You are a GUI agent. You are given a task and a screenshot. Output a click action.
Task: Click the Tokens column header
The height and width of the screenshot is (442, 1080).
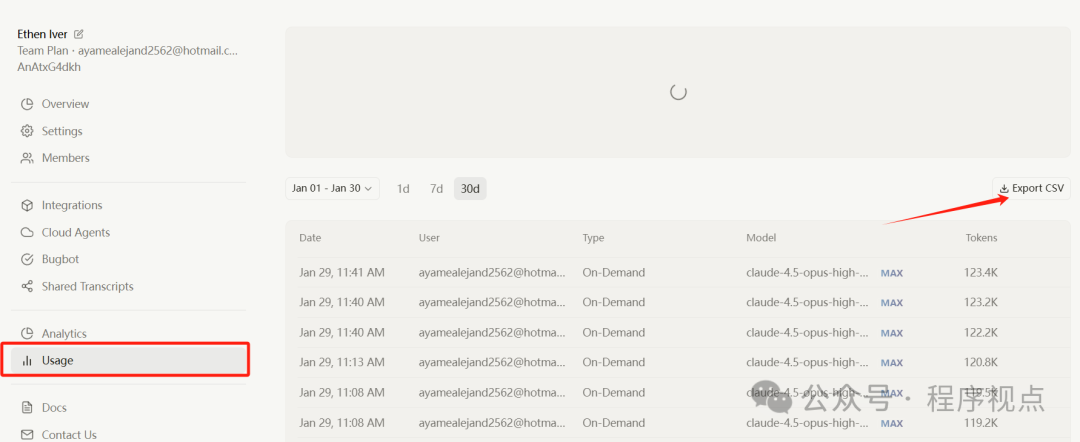tap(980, 238)
